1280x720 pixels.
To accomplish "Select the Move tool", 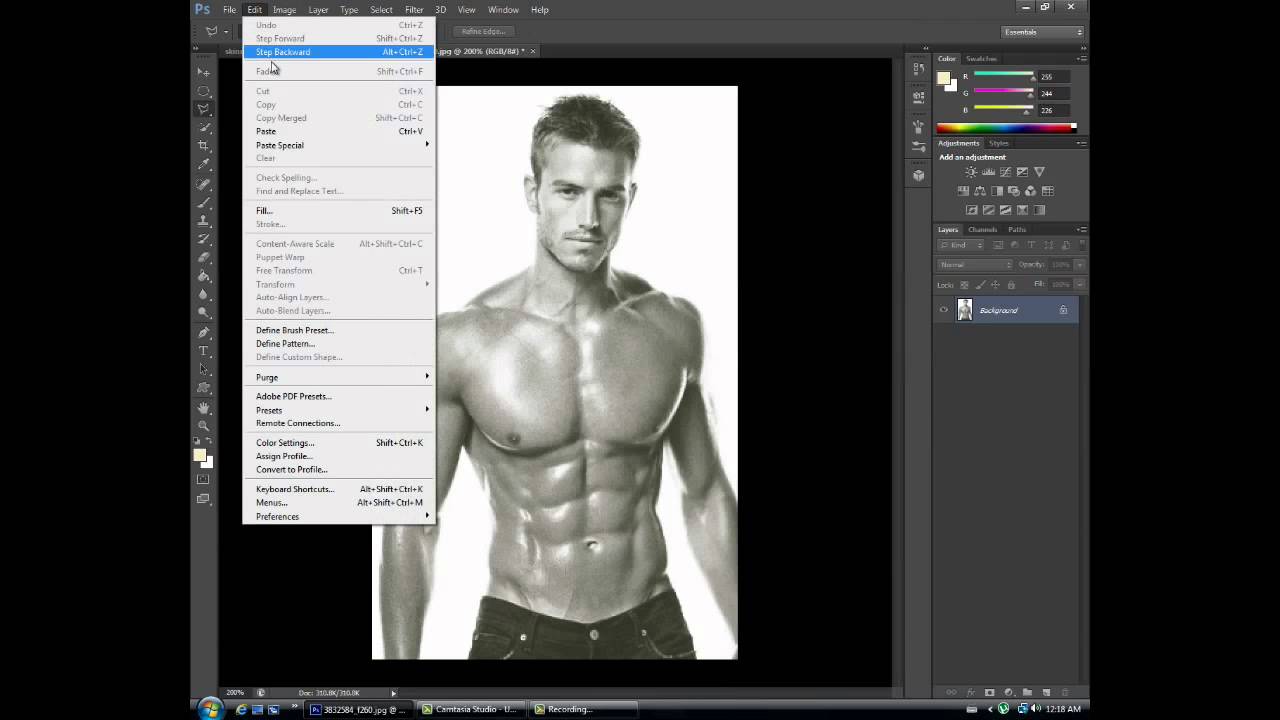I will [x=204, y=72].
